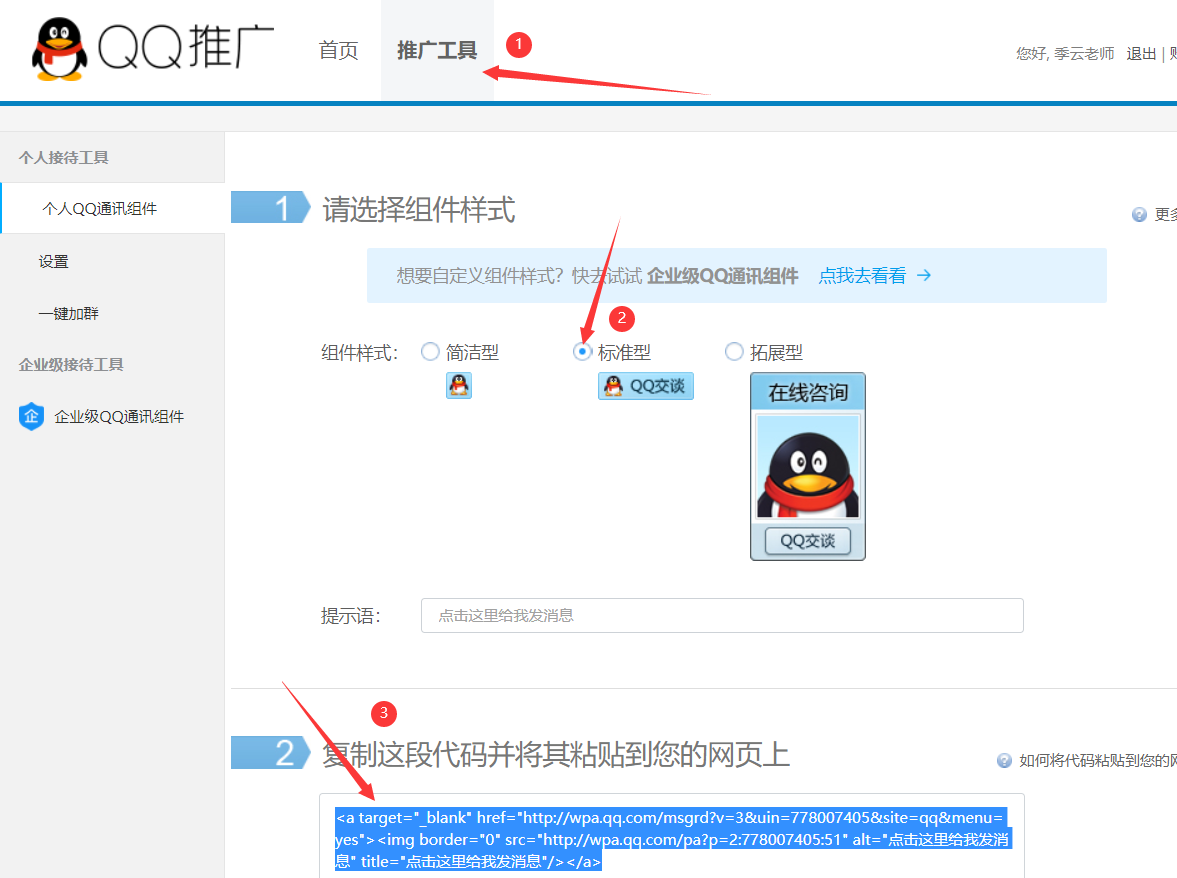This screenshot has width=1177, height=878.
Task: Click the 复制这段代码 step two heading
Action: coord(555,754)
